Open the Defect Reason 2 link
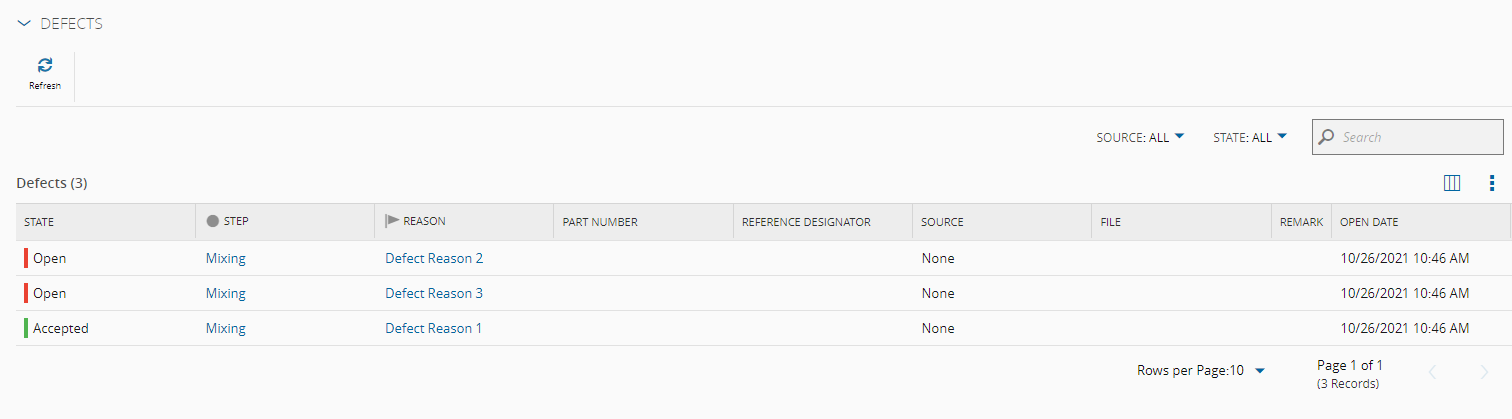The image size is (1512, 419). click(434, 258)
